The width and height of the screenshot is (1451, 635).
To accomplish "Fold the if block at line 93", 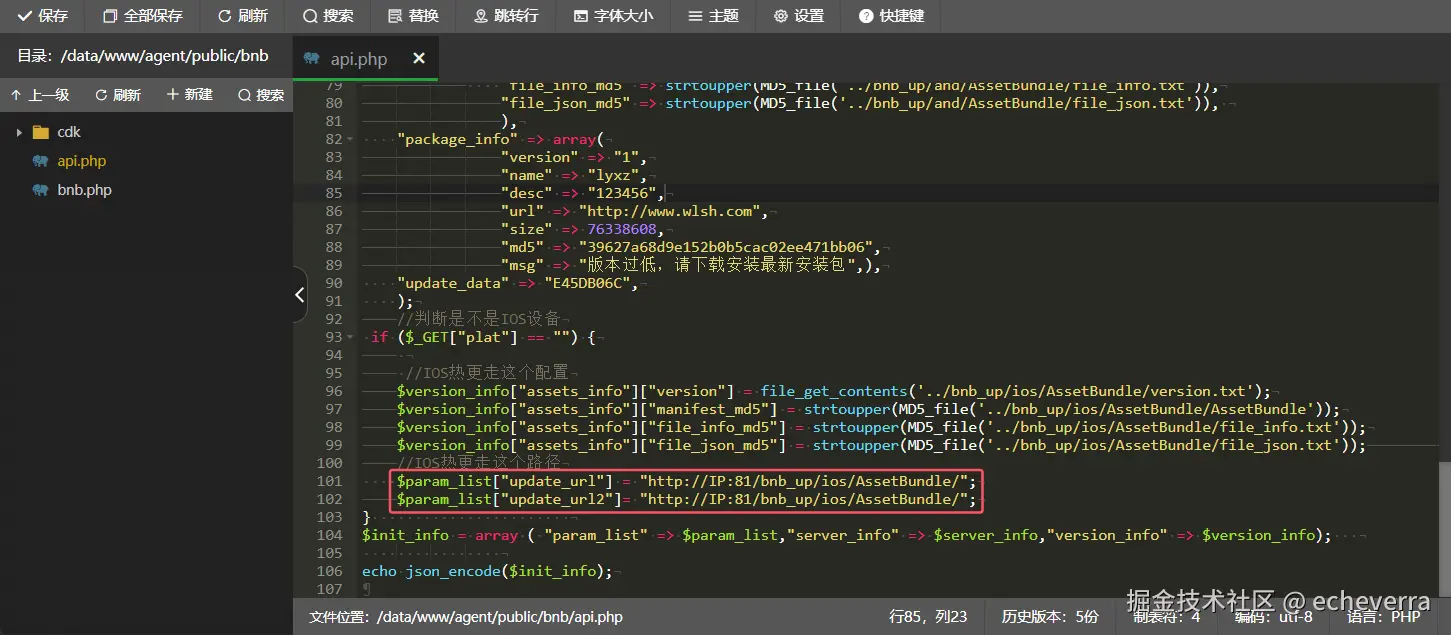I will (x=350, y=337).
